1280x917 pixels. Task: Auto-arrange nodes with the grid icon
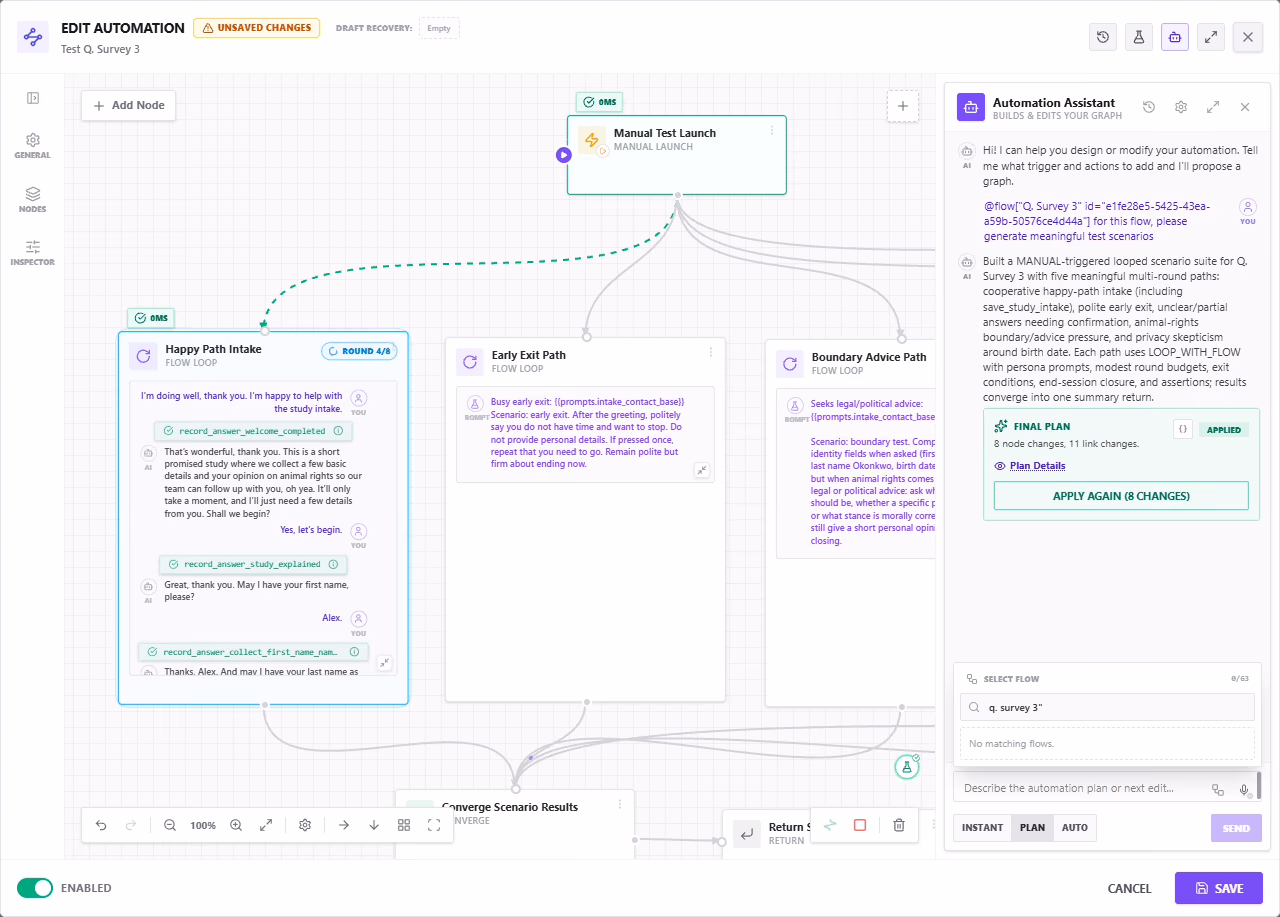404,825
